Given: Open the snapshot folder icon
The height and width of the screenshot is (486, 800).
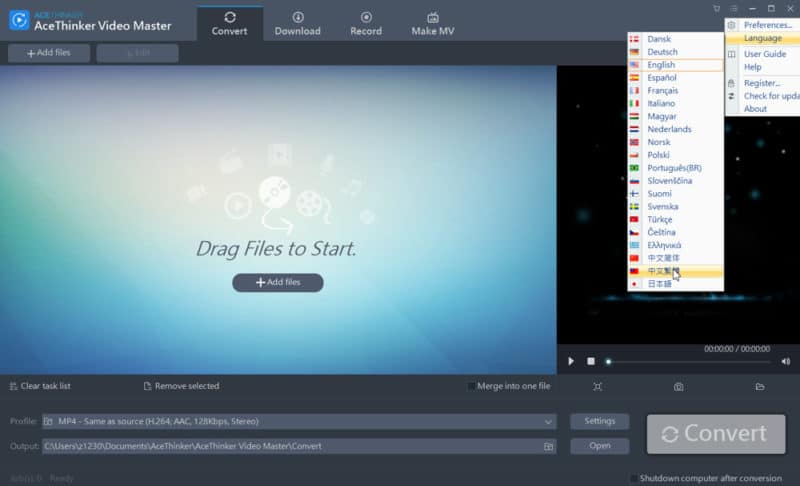Looking at the screenshot, I should [760, 387].
